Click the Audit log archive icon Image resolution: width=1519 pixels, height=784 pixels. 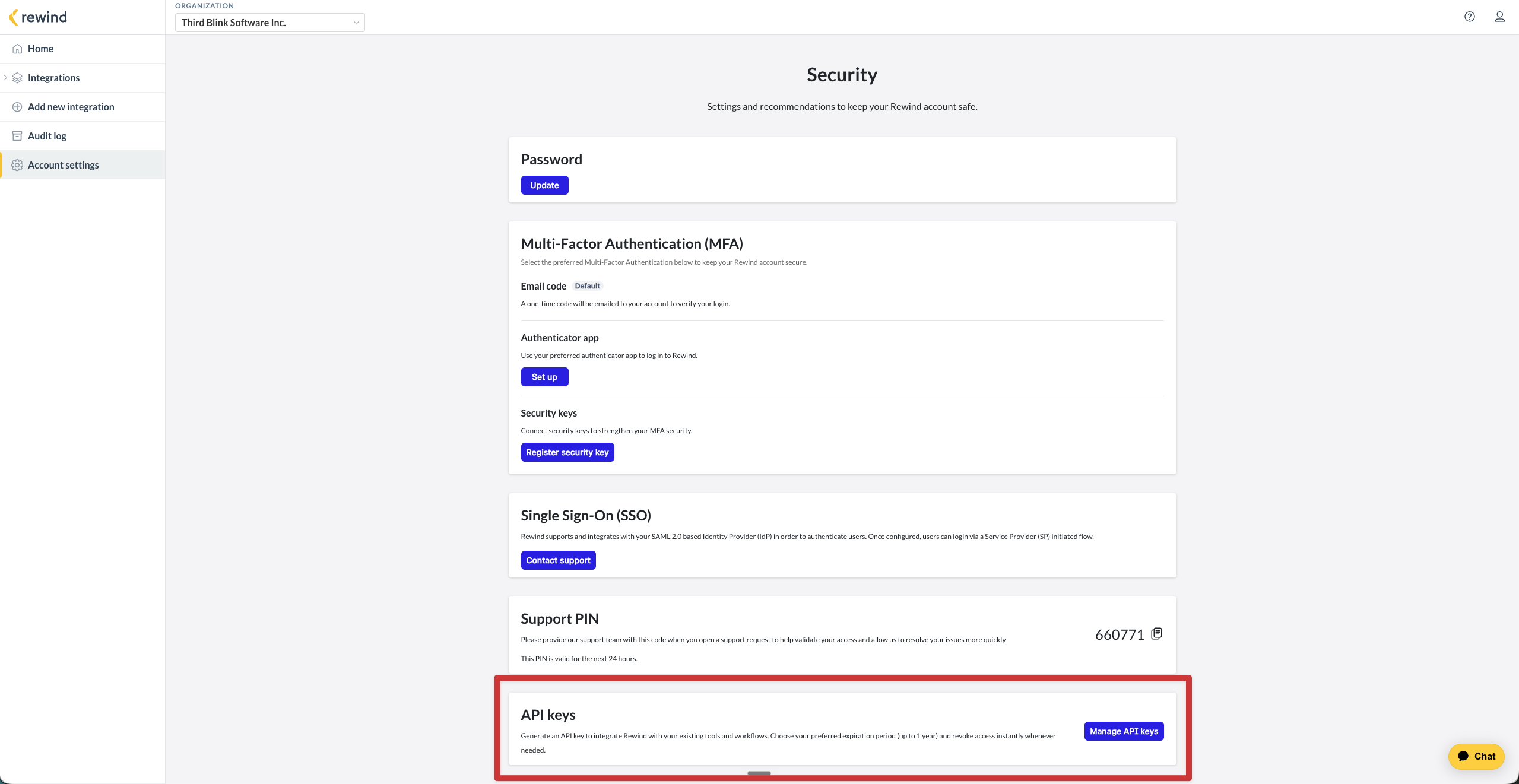[x=17, y=136]
